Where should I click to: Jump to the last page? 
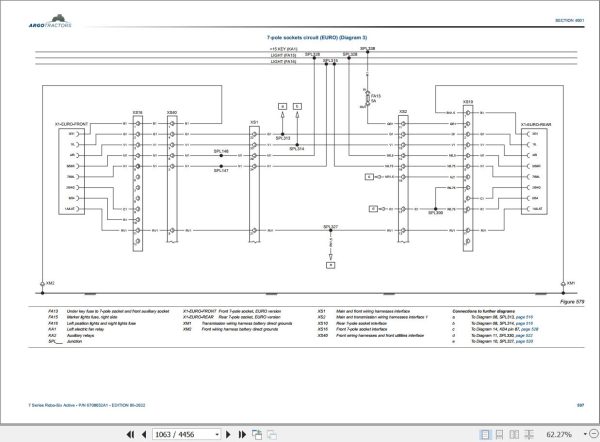pyautogui.click(x=242, y=434)
